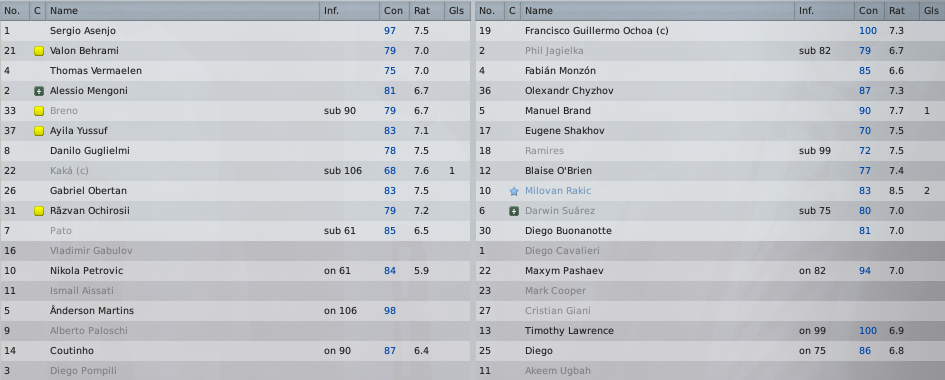Open Kaká (c) player link

pyautogui.click(x=69, y=171)
